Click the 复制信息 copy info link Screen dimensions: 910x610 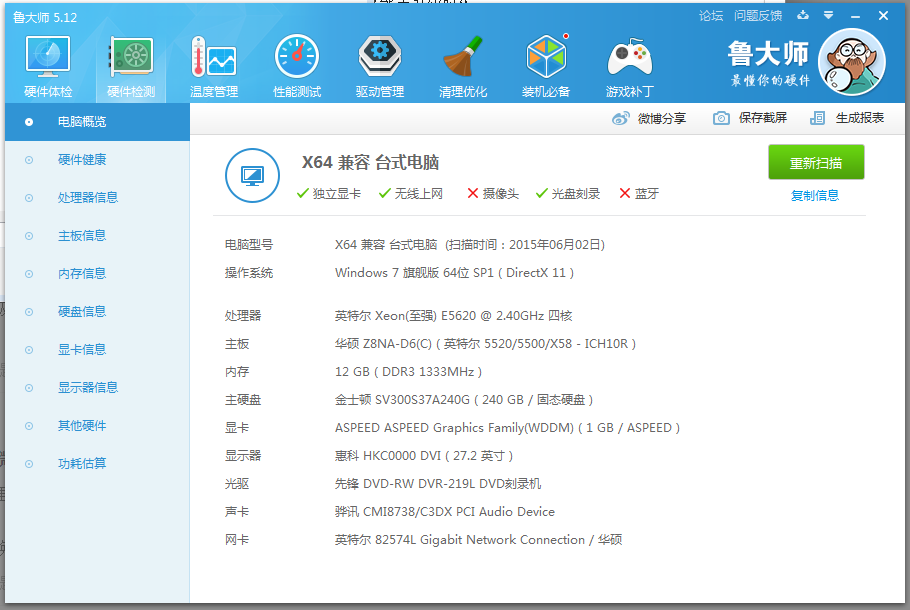coord(816,194)
